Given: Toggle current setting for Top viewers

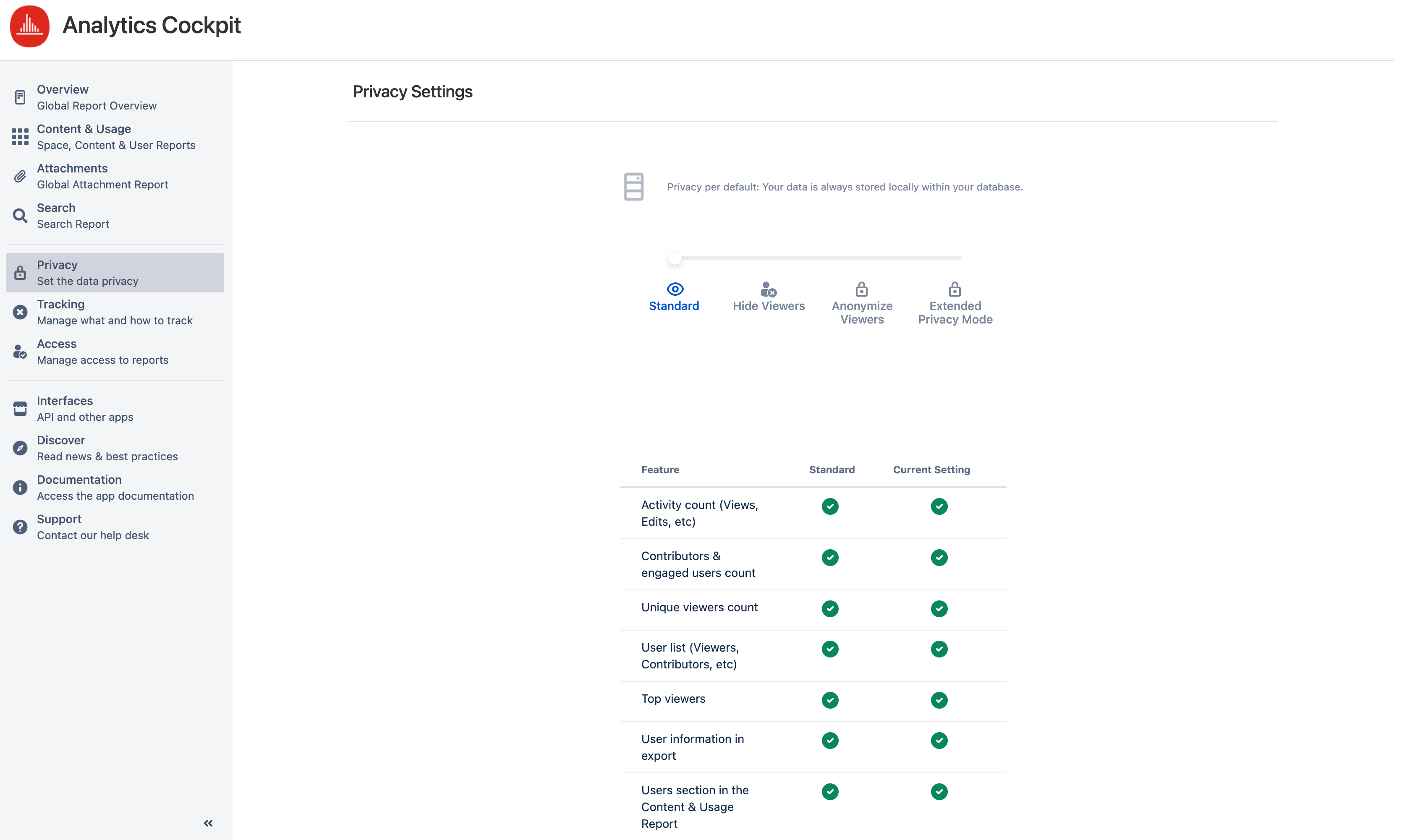Looking at the screenshot, I should pyautogui.click(x=939, y=699).
